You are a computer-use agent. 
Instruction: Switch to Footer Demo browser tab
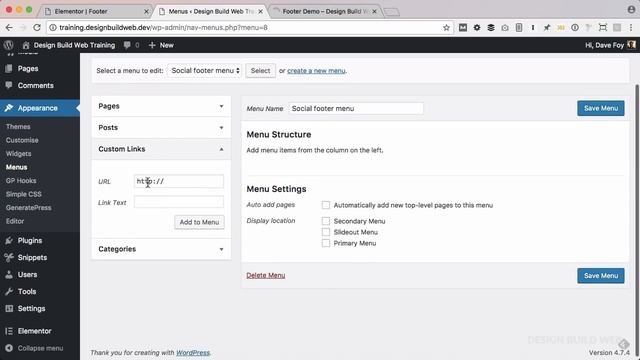coord(325,11)
